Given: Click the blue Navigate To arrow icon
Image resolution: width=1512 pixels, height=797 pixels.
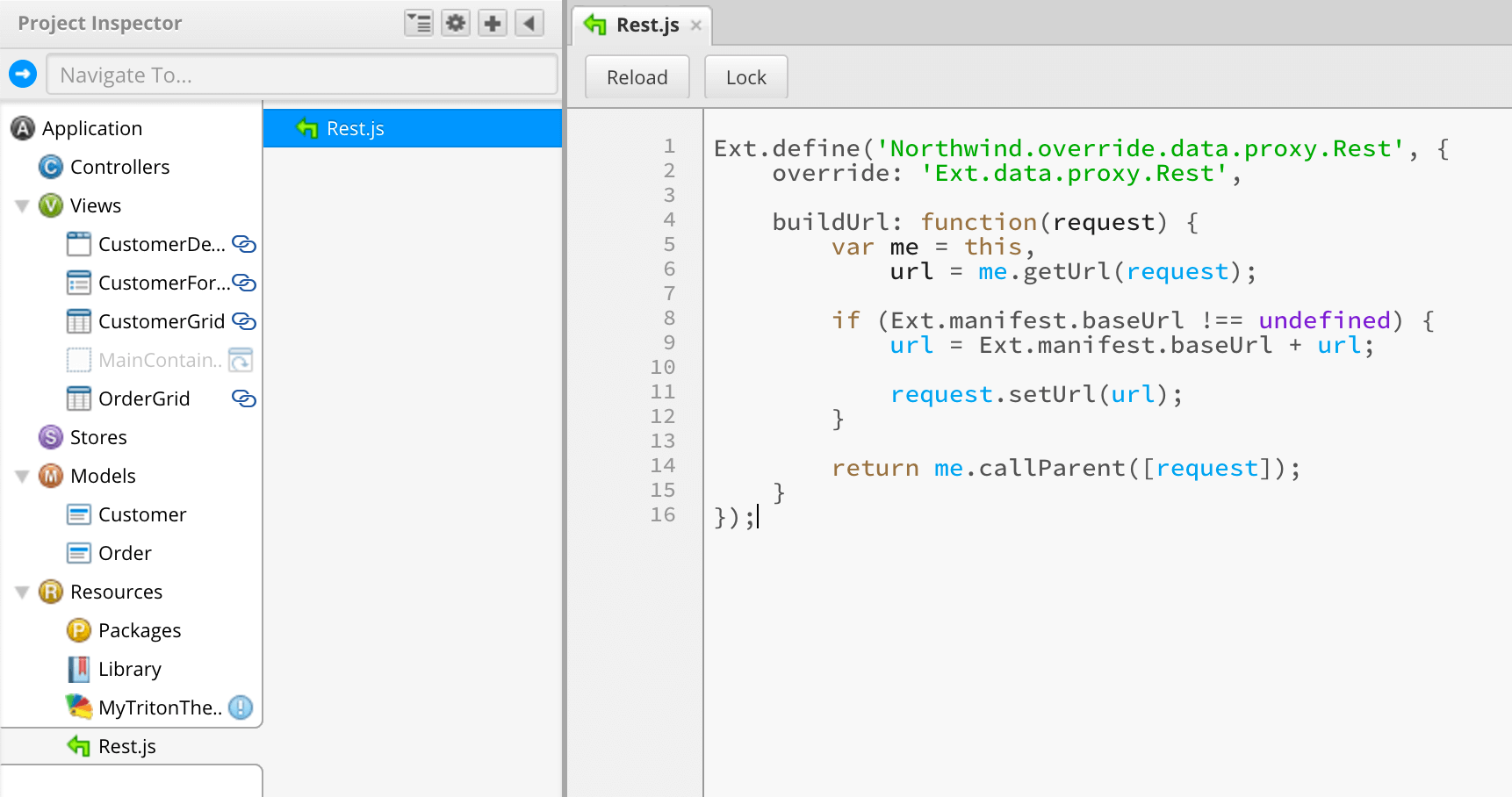Looking at the screenshot, I should (x=23, y=74).
